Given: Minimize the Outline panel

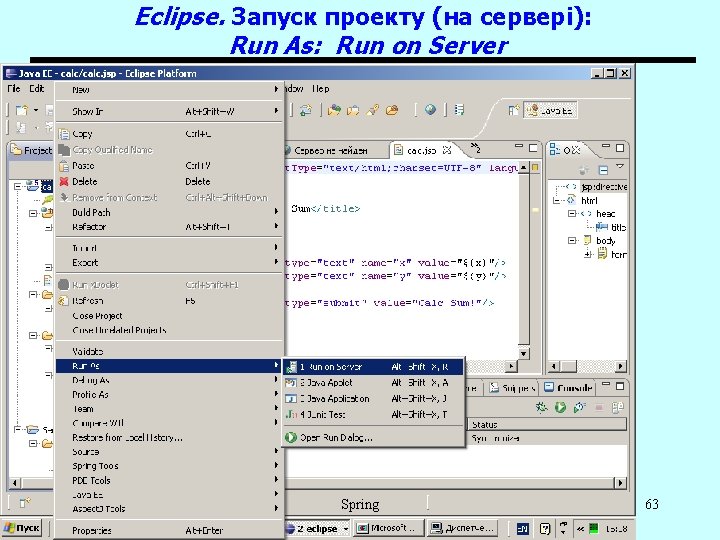Looking at the screenshot, I should [606, 146].
